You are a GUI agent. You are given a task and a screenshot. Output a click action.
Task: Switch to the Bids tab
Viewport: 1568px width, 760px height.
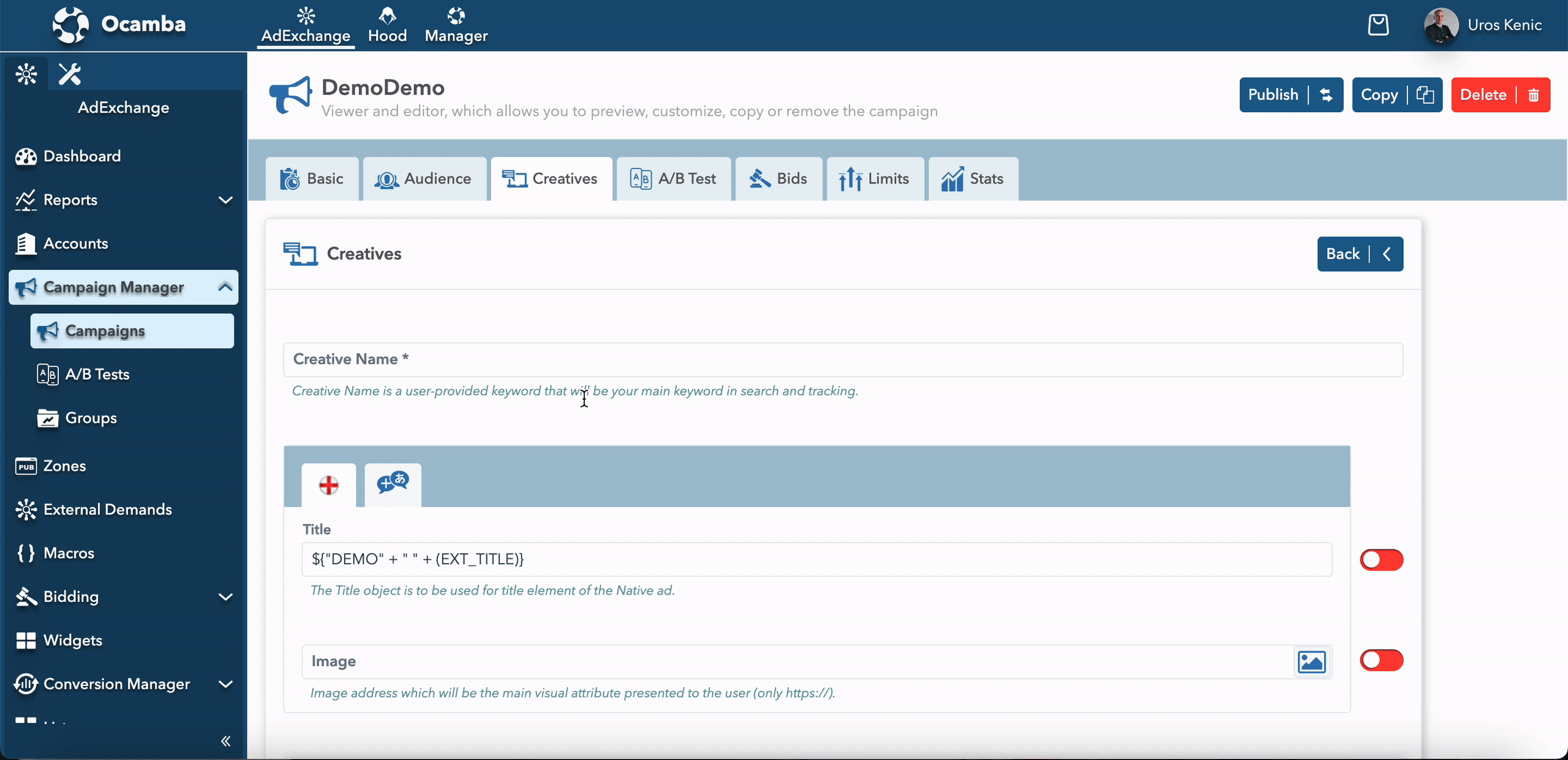point(778,179)
